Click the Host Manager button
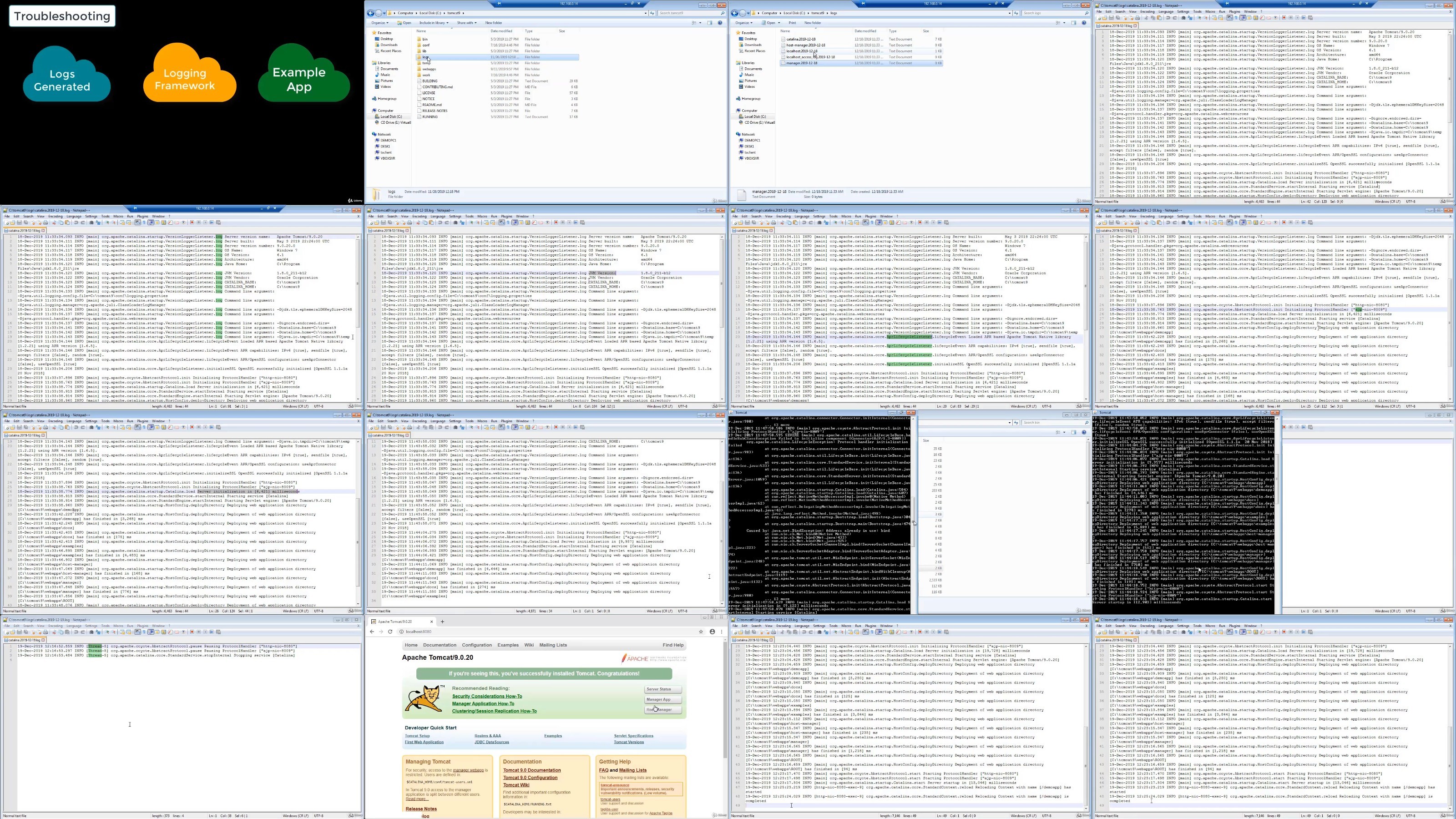Viewport: 1456px width, 819px height. click(662, 709)
